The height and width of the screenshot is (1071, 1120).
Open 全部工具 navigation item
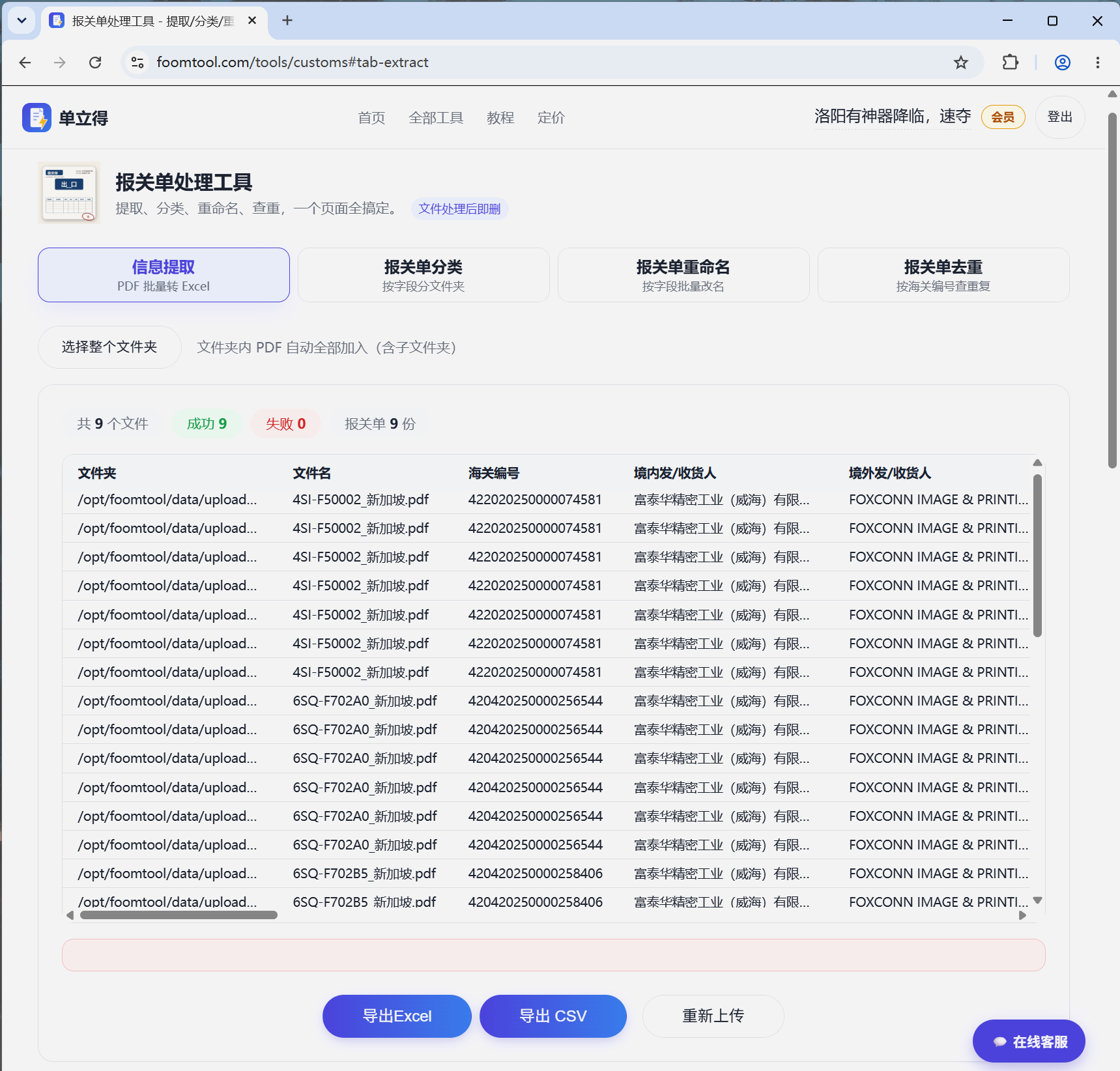coord(436,118)
